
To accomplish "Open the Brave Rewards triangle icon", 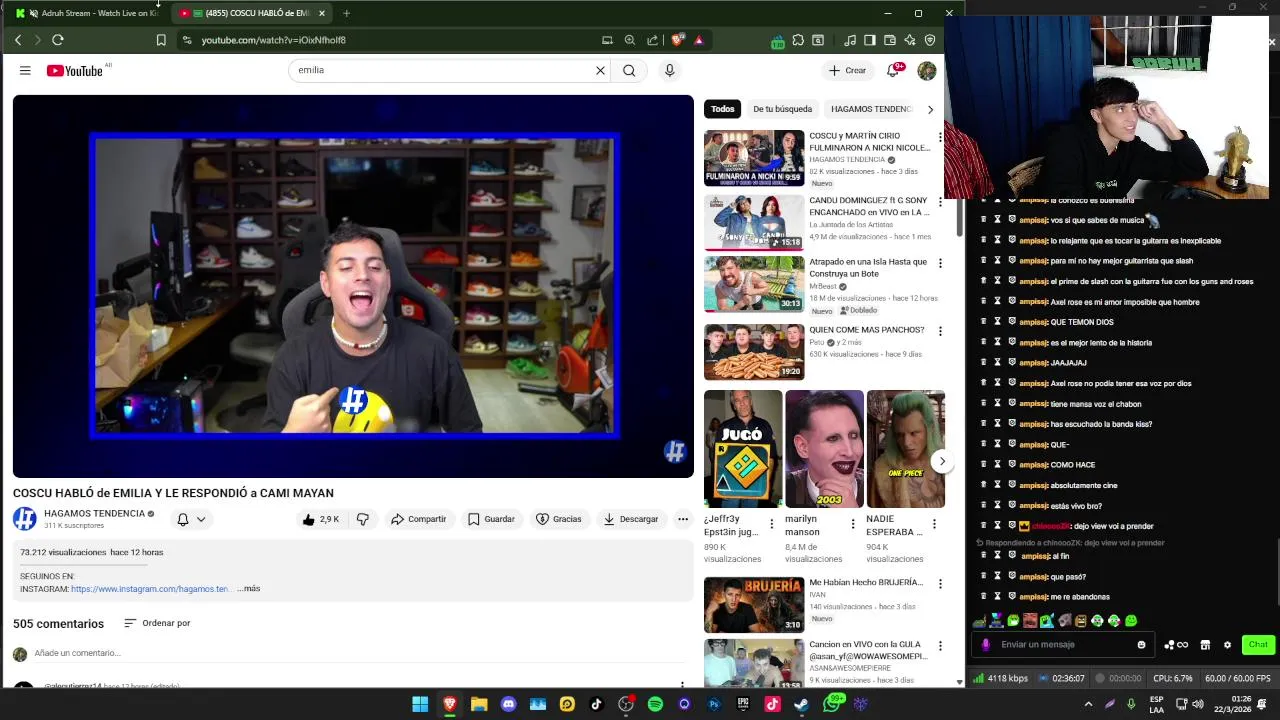I will (698, 40).
